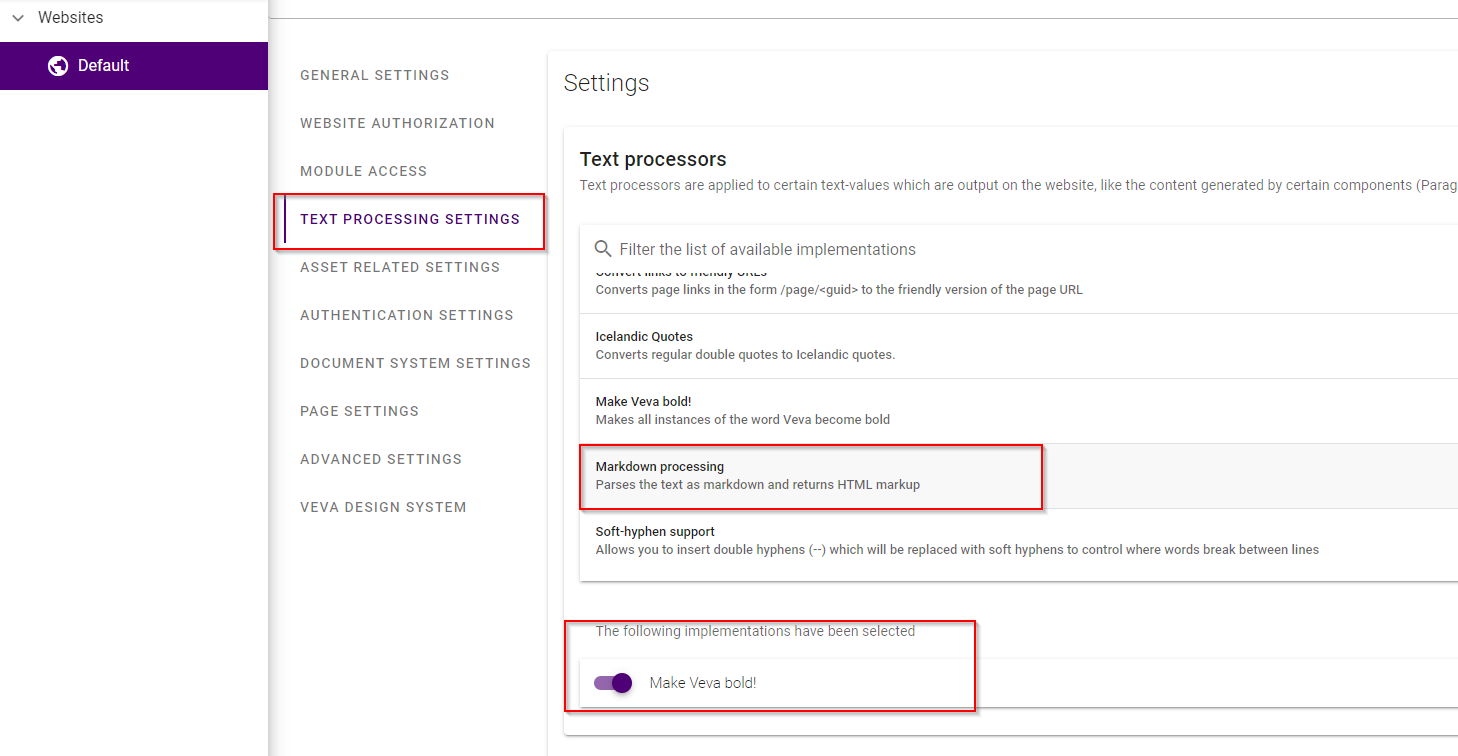Click the search magnifier icon in filter box
The height and width of the screenshot is (756, 1458).
pos(603,249)
